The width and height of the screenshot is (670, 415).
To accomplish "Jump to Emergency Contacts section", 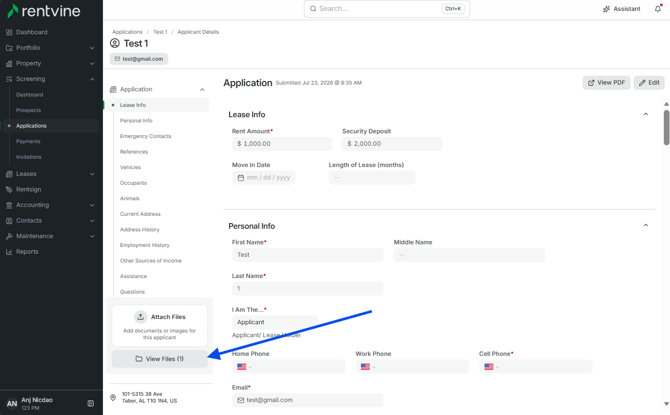I will (145, 136).
